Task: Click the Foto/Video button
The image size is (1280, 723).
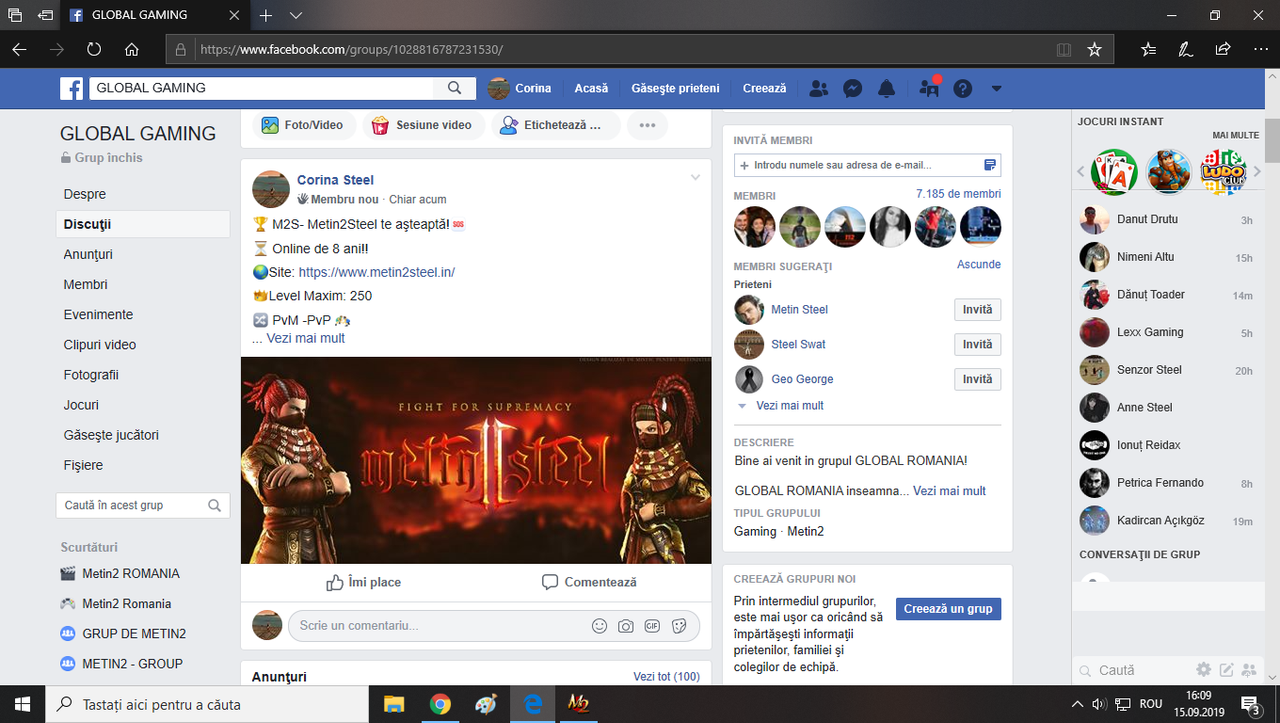Action: (x=302, y=125)
